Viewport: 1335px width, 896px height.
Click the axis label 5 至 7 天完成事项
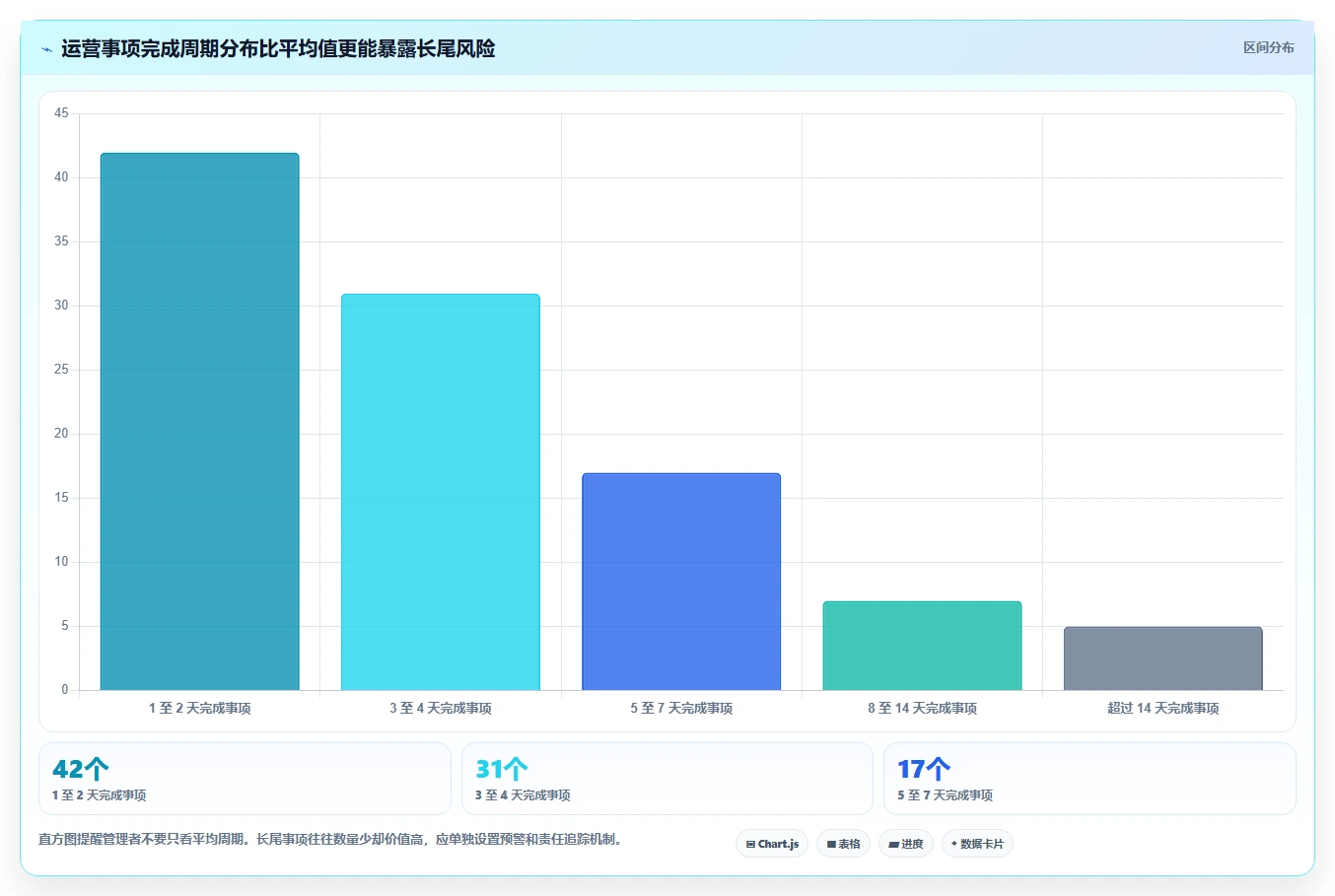click(x=681, y=708)
